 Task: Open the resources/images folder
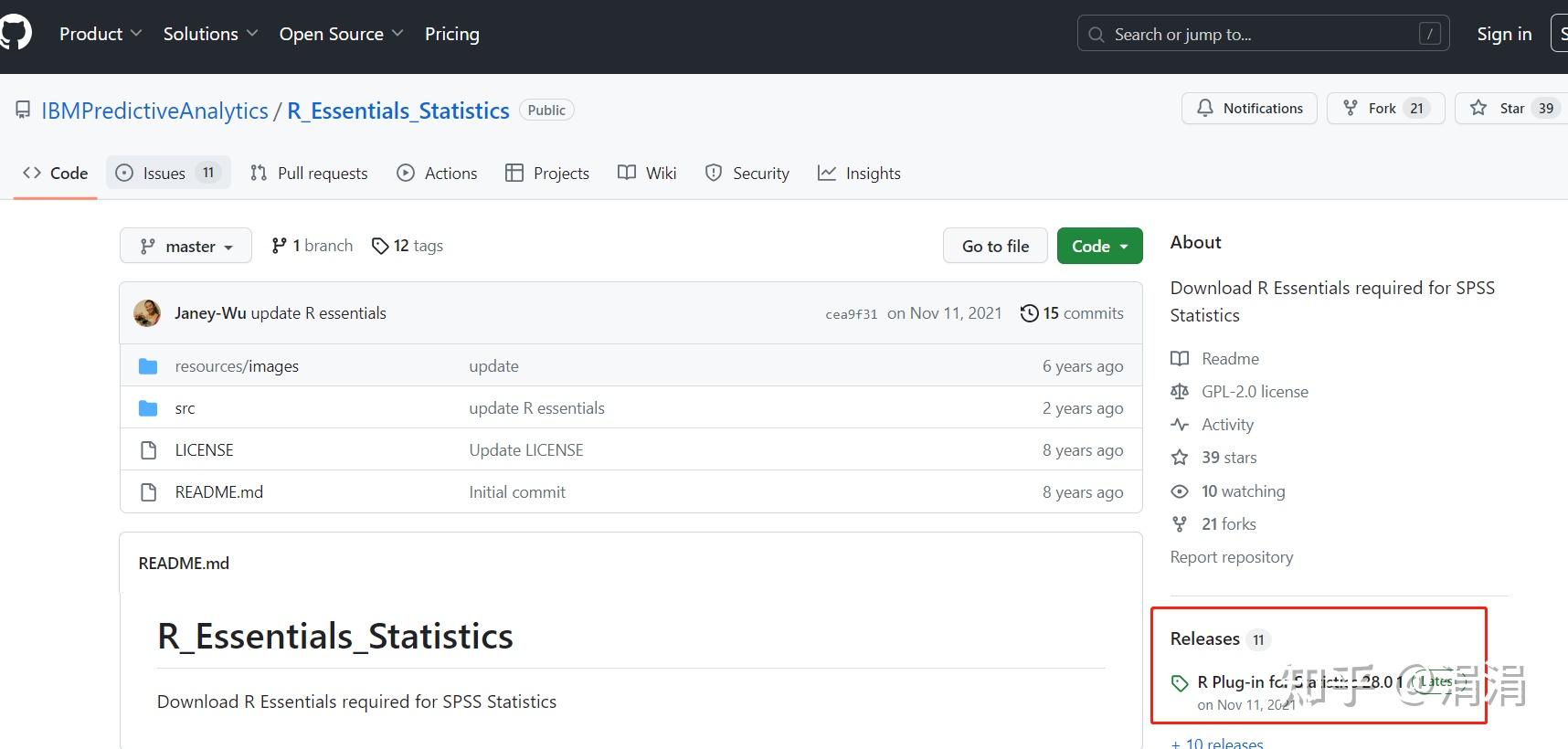tap(237, 366)
